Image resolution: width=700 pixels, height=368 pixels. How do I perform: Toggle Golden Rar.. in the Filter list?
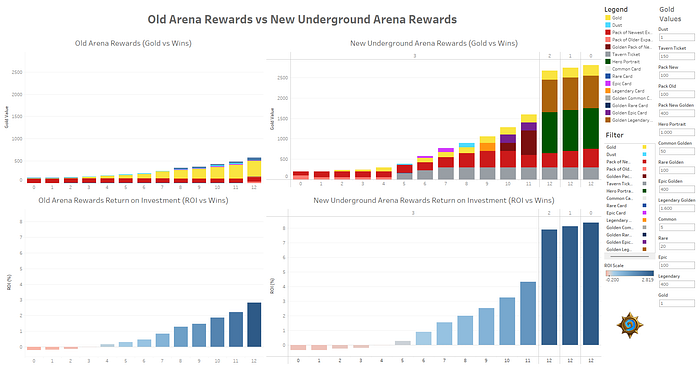[627, 234]
